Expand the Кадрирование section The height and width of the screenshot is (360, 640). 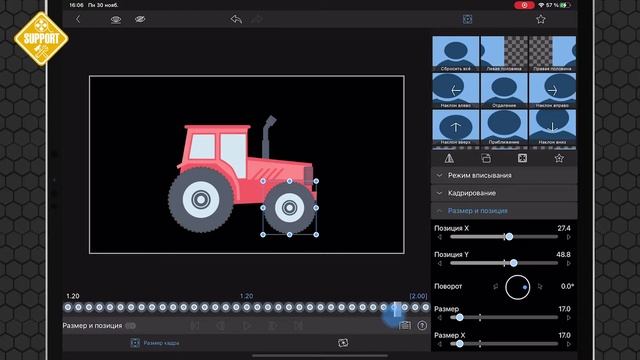504,193
